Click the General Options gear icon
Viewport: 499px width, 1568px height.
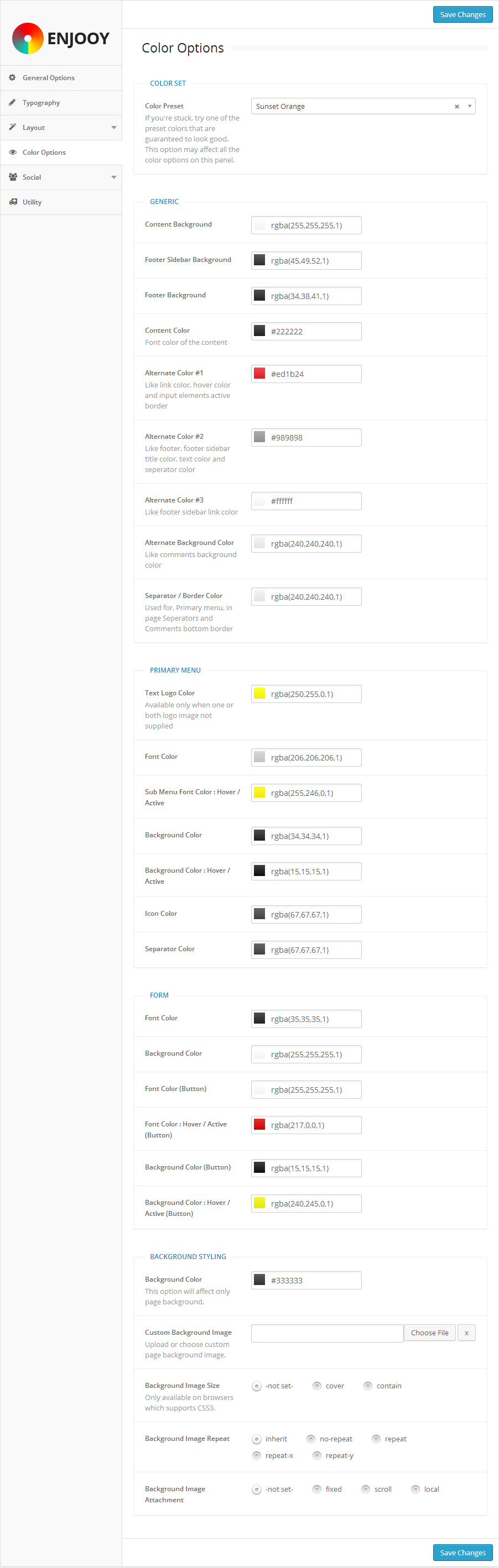(12, 77)
